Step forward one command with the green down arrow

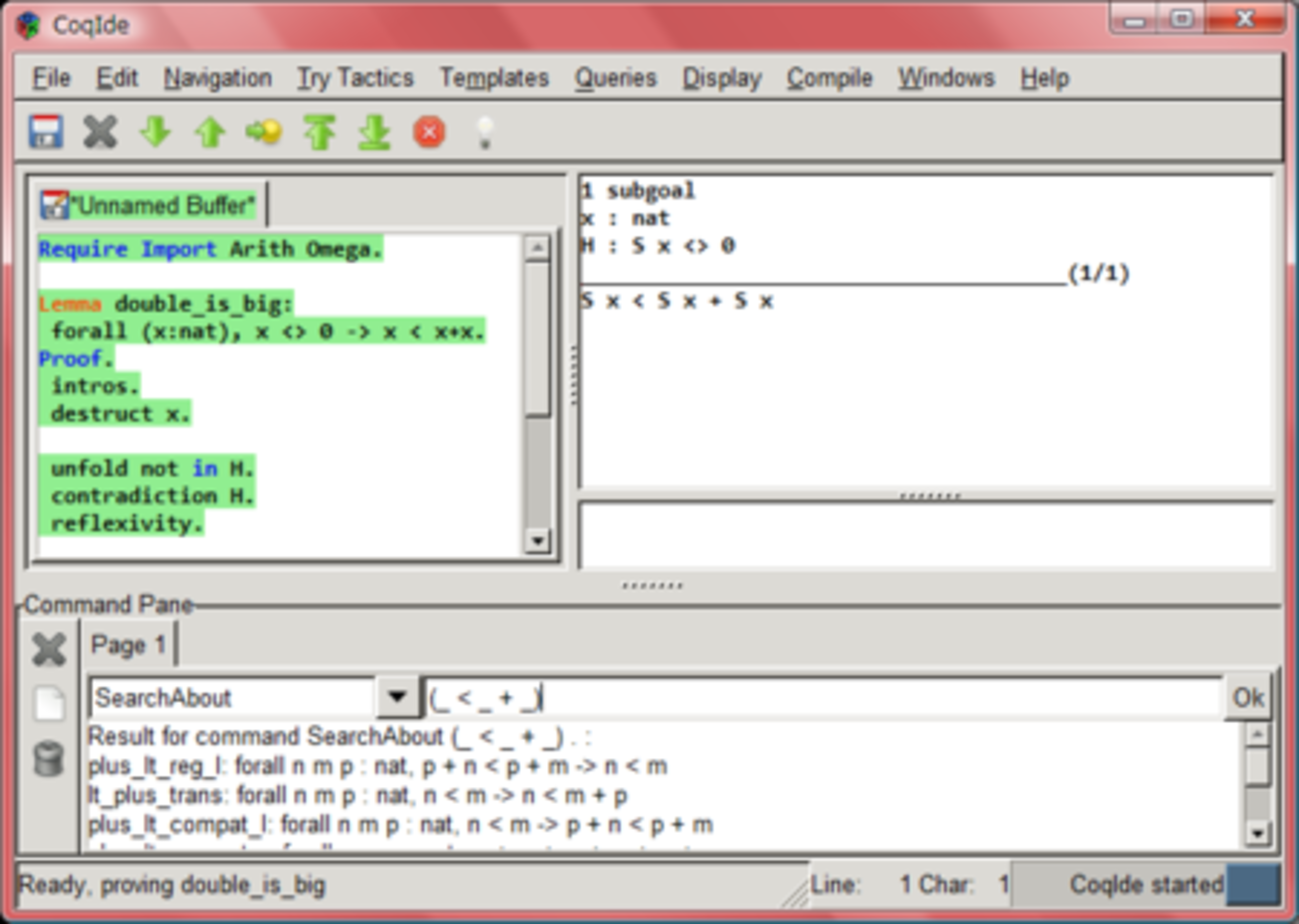coord(155,132)
